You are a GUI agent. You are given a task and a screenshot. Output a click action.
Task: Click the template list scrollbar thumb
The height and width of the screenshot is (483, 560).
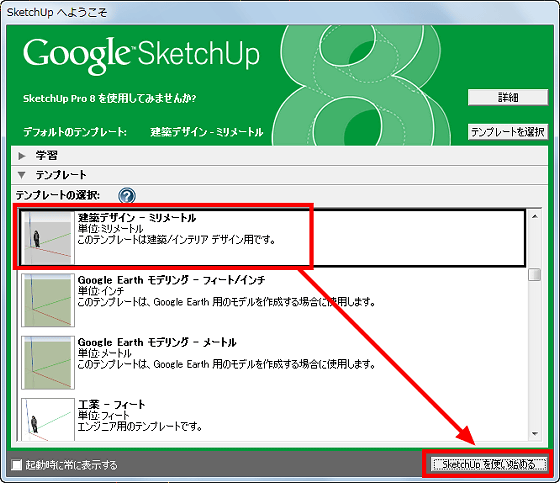pos(535,275)
